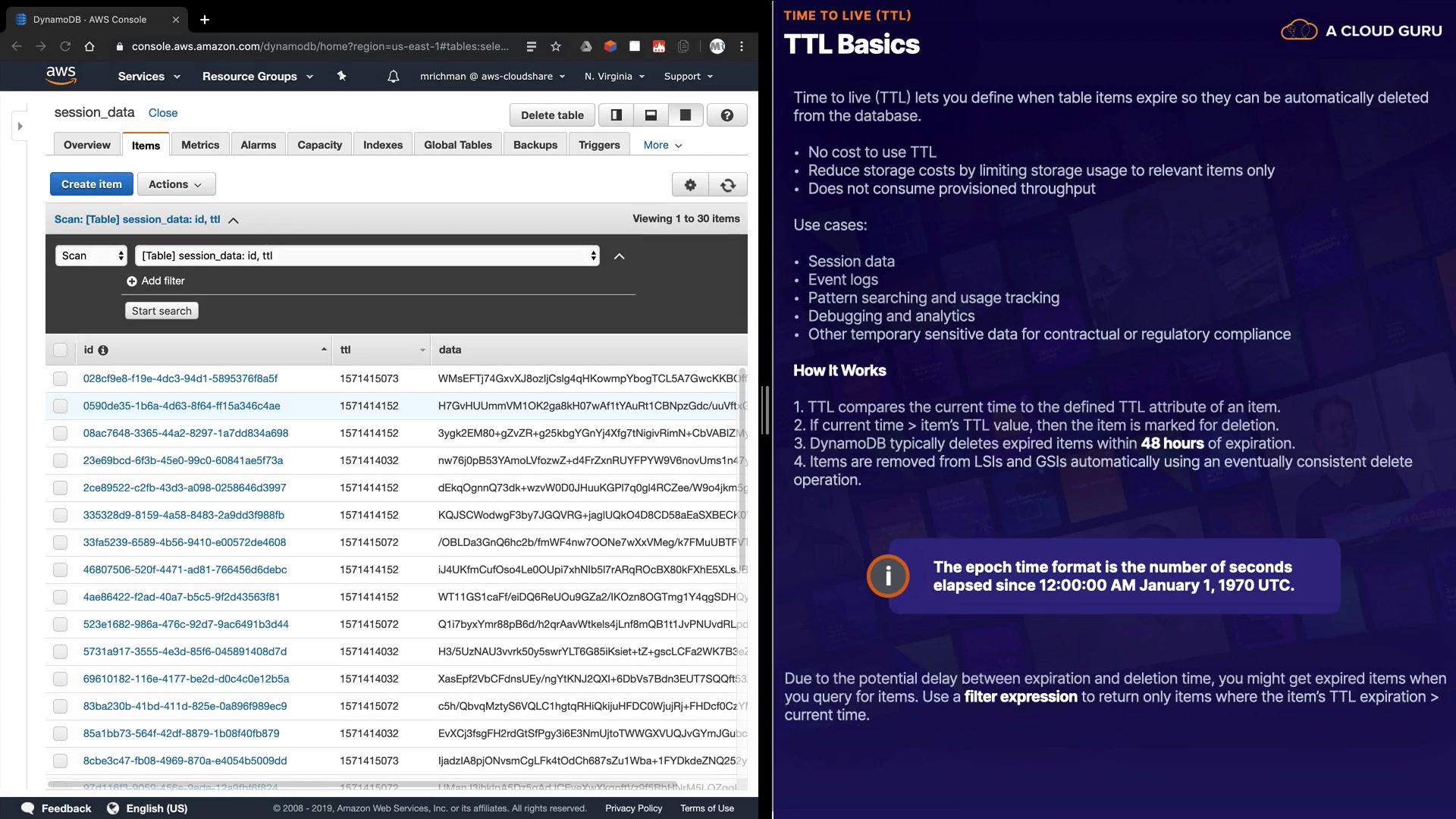The height and width of the screenshot is (819, 1456).
Task: Select the row starting with 028cf9e8
Action: click(x=61, y=378)
